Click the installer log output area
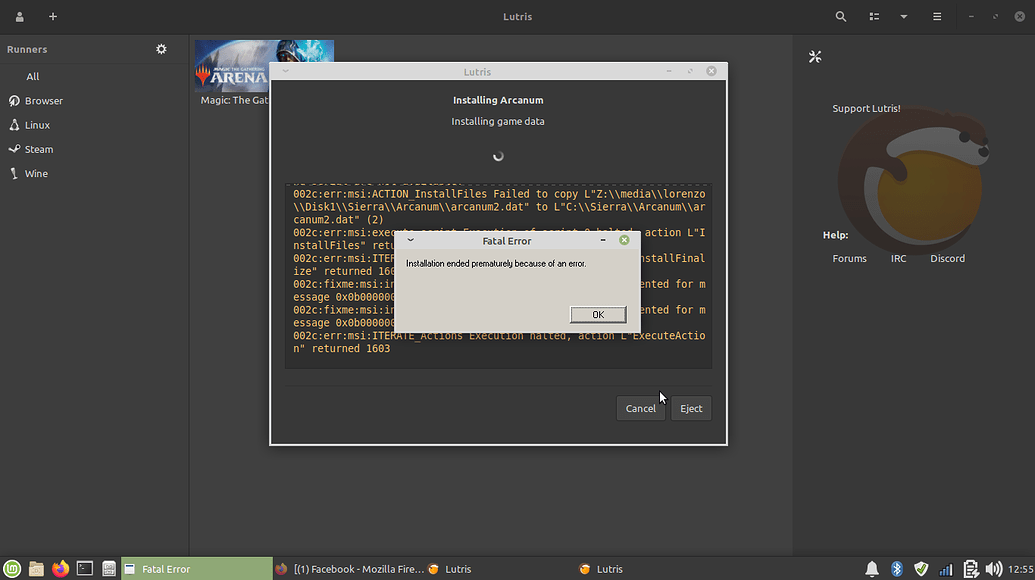1035x580 pixels. 498,276
